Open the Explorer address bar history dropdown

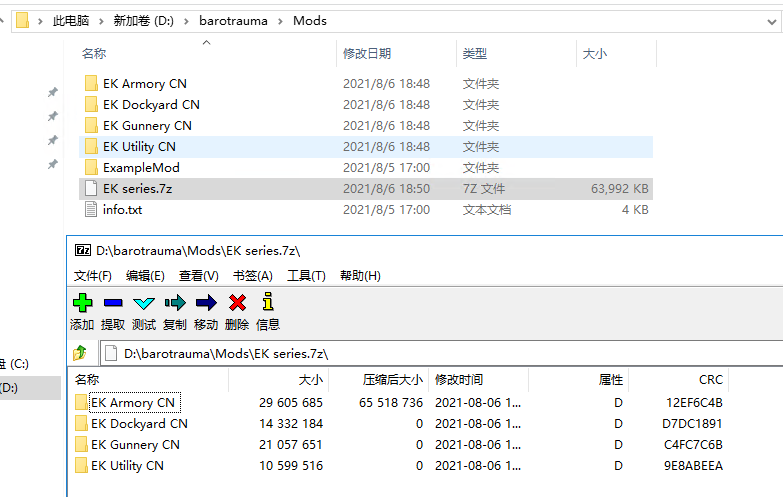pos(772,21)
